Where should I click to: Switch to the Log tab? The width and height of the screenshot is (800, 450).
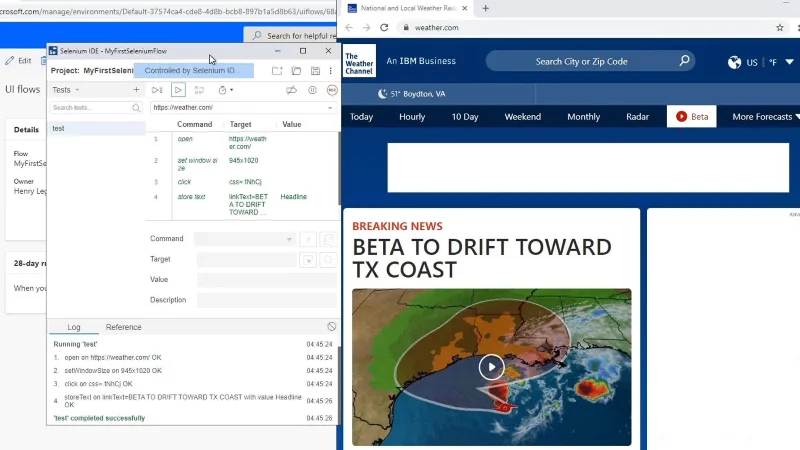tap(74, 327)
